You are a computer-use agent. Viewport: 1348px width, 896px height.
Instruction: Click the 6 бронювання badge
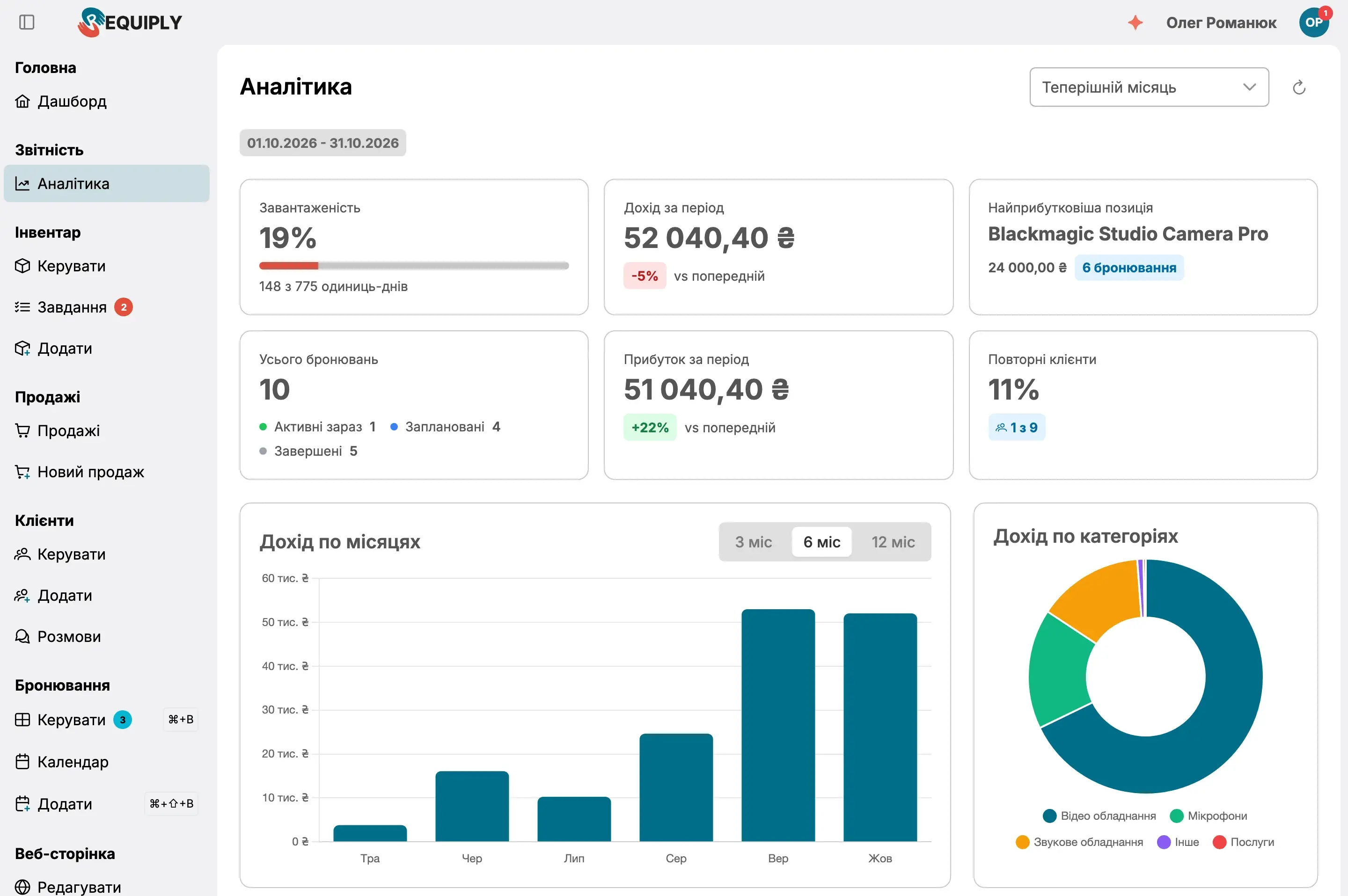(1128, 268)
